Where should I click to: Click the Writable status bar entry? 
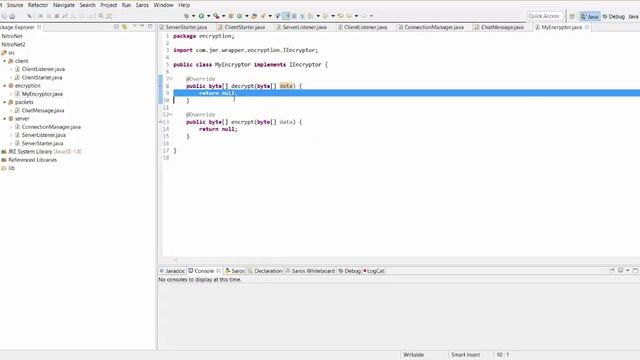pos(413,355)
